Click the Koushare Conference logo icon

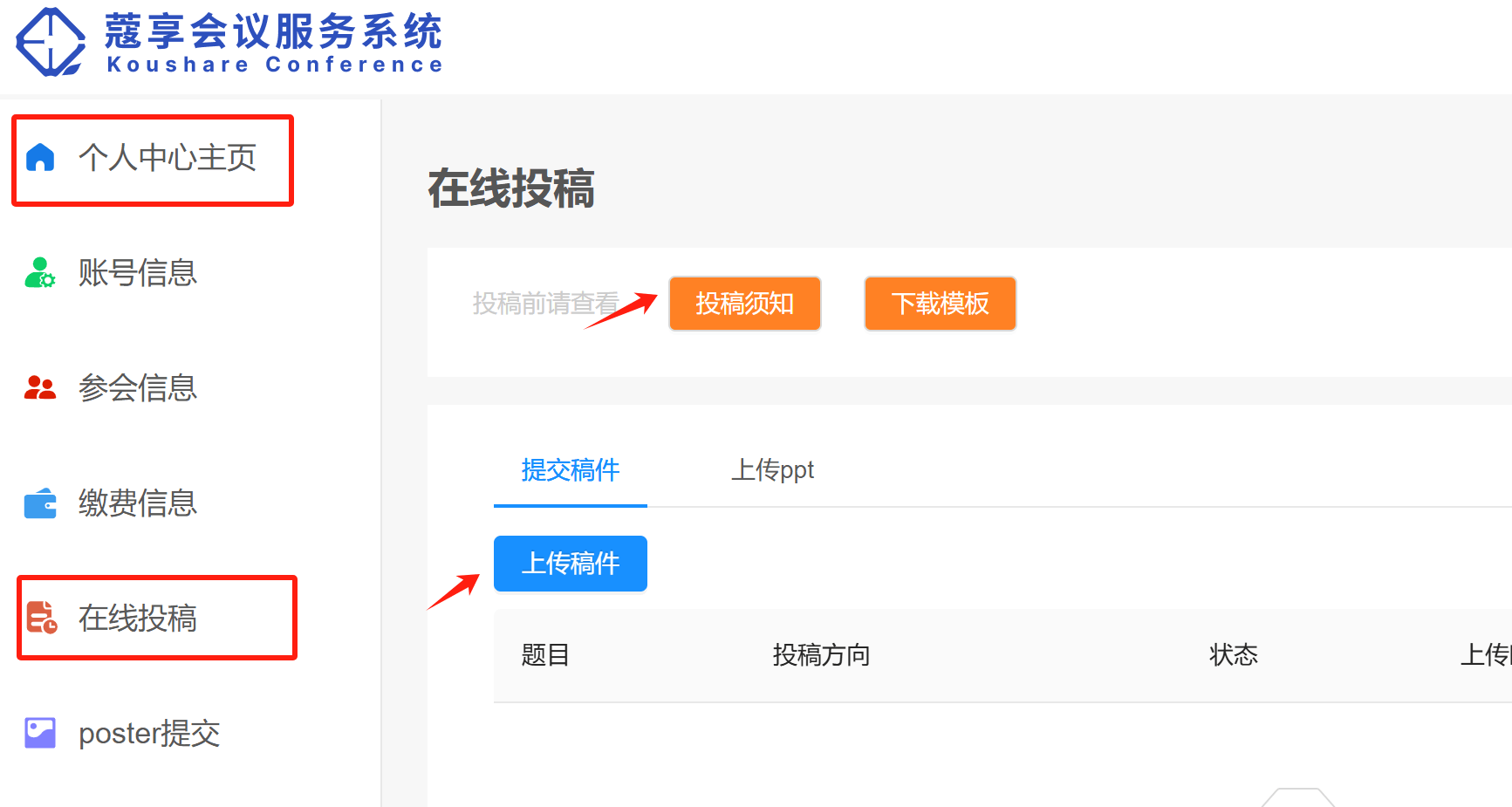tap(51, 42)
